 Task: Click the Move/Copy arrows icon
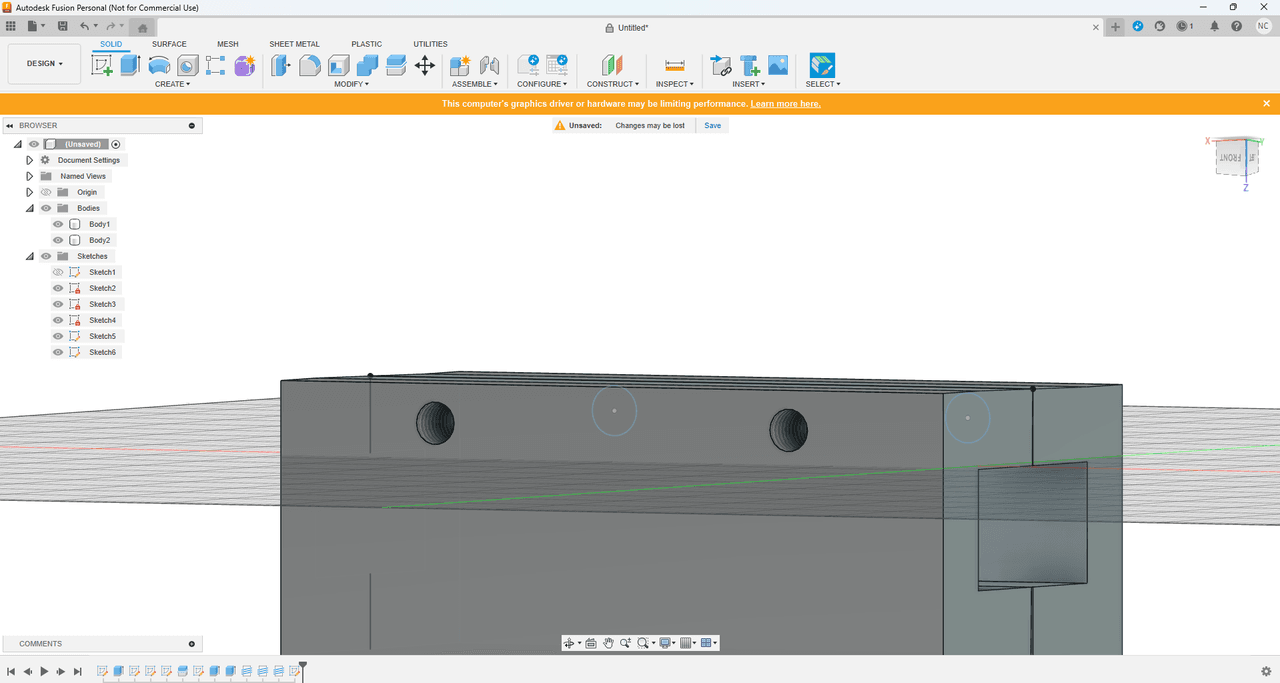coord(424,66)
